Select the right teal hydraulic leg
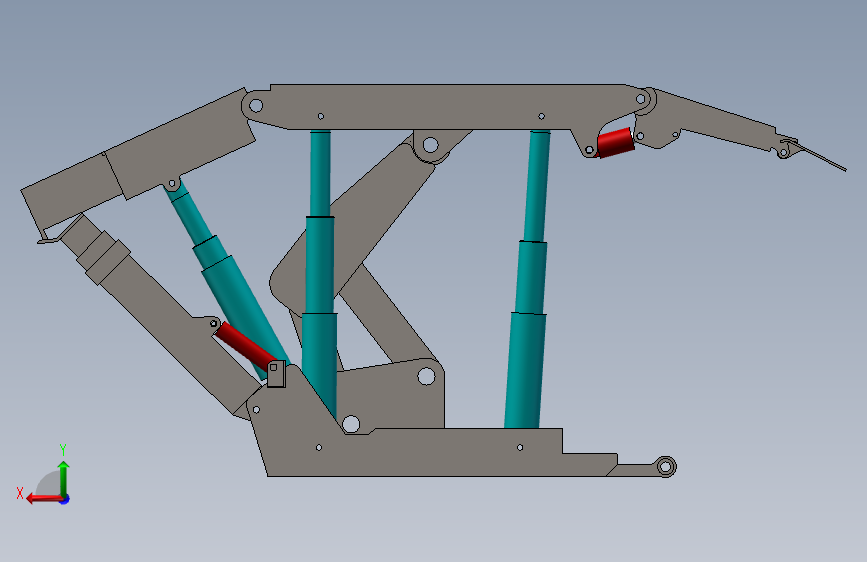The height and width of the screenshot is (562, 867). (529, 279)
